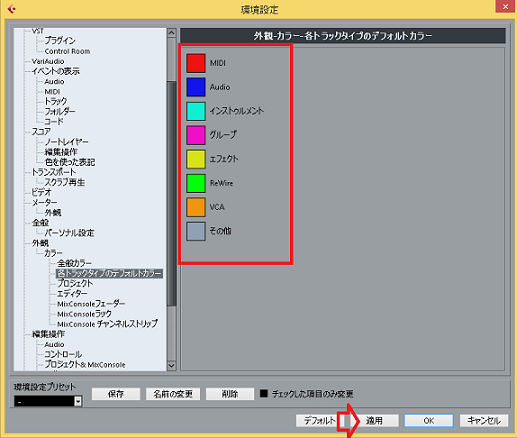Select スコア tree item
Image resolution: width=517 pixels, height=438 pixels.
41,132
